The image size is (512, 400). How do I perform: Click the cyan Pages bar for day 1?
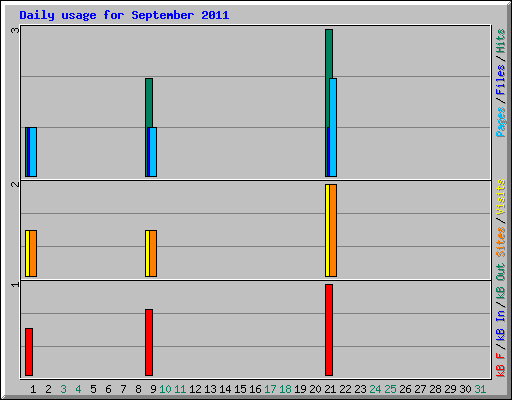pyautogui.click(x=33, y=152)
